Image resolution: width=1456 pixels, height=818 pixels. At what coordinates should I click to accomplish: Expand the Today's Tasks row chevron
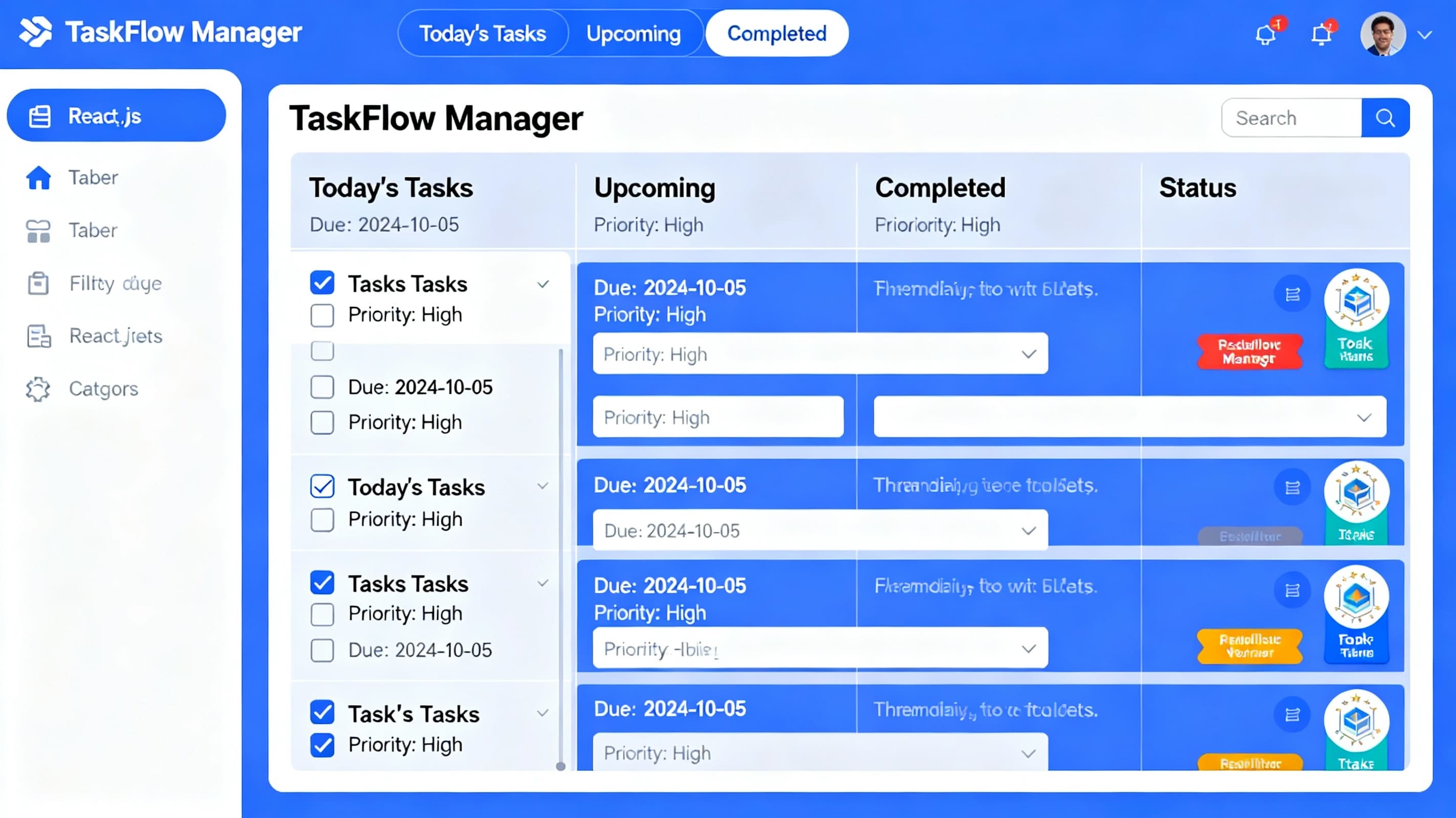tap(543, 486)
